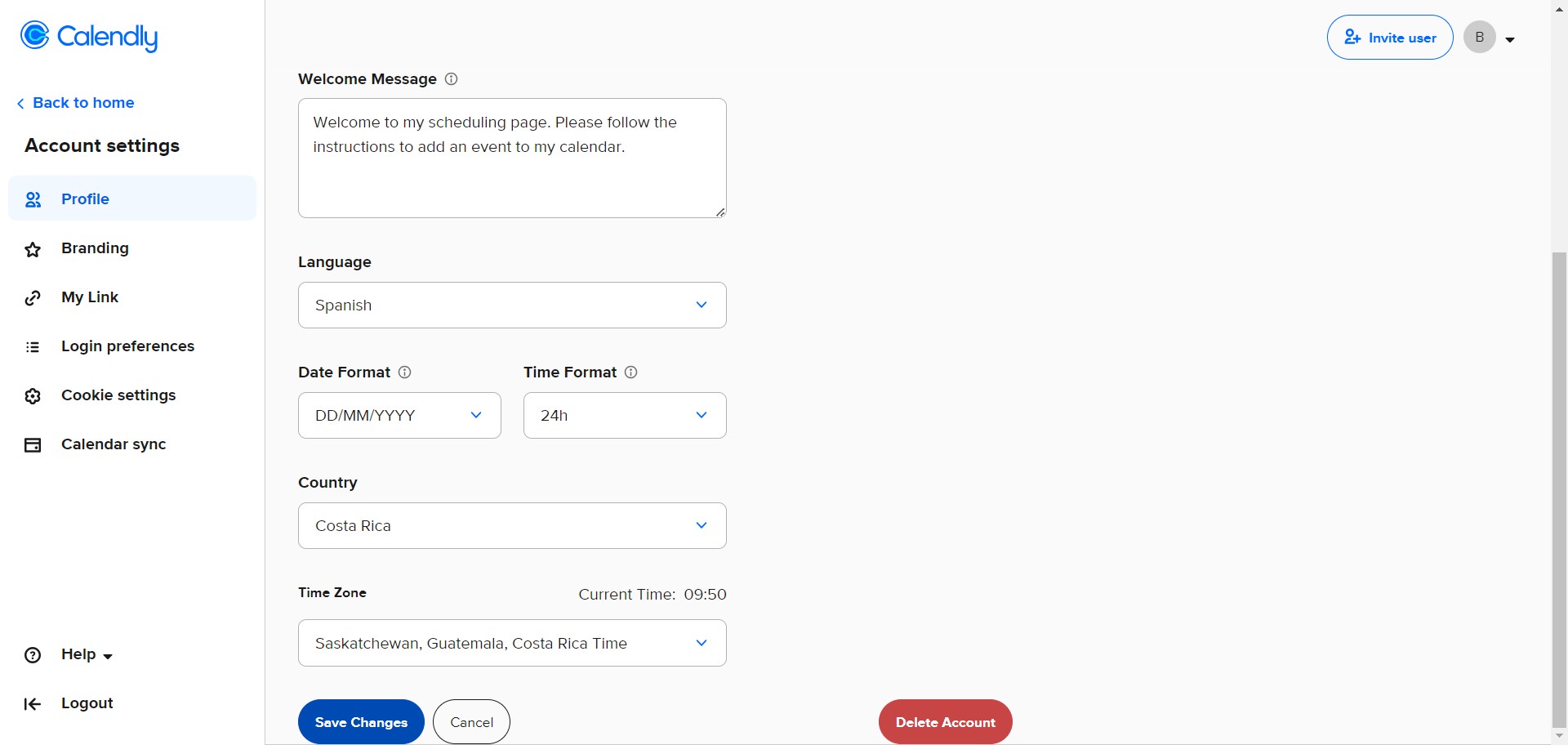
Task: Select Login preferences in the sidebar
Action: pyautogui.click(x=127, y=346)
